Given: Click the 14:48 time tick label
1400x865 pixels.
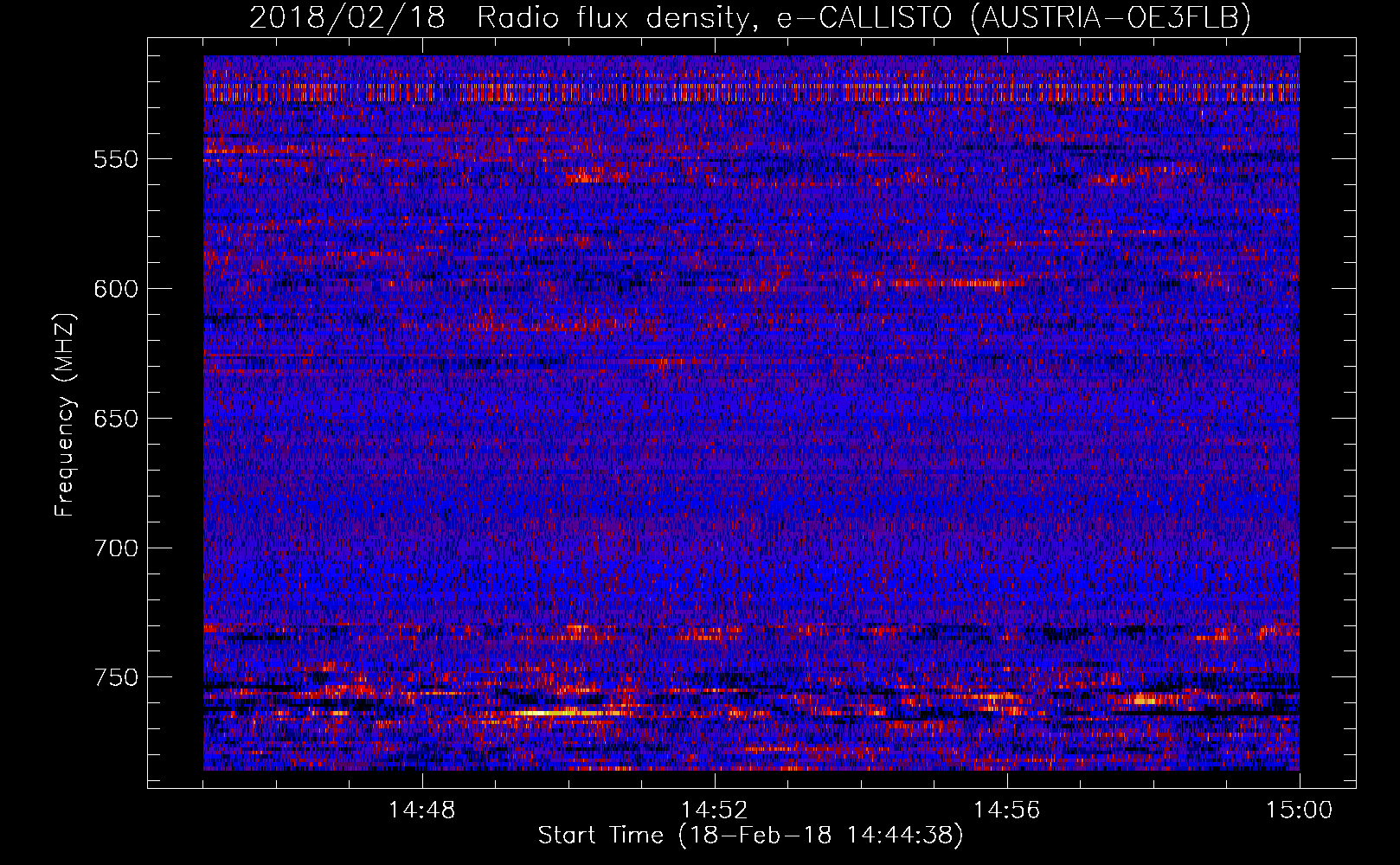Looking at the screenshot, I should pos(422,811).
